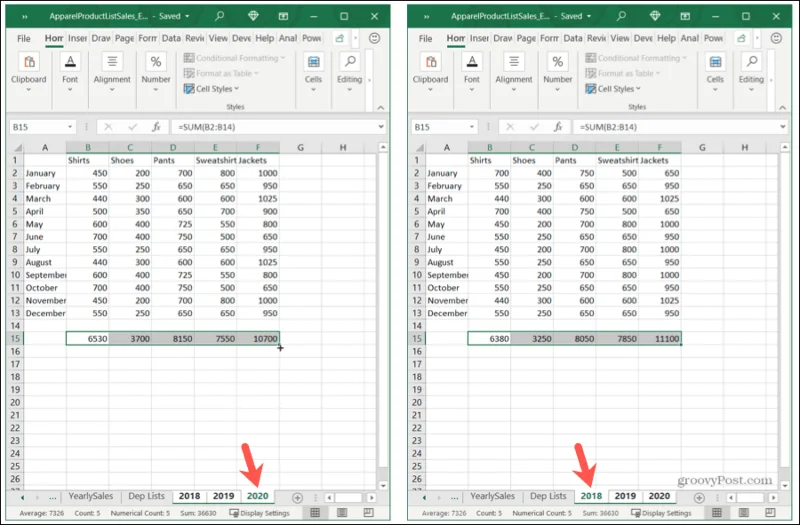
Task: Open Clipboard group in right window
Action: pos(430,72)
